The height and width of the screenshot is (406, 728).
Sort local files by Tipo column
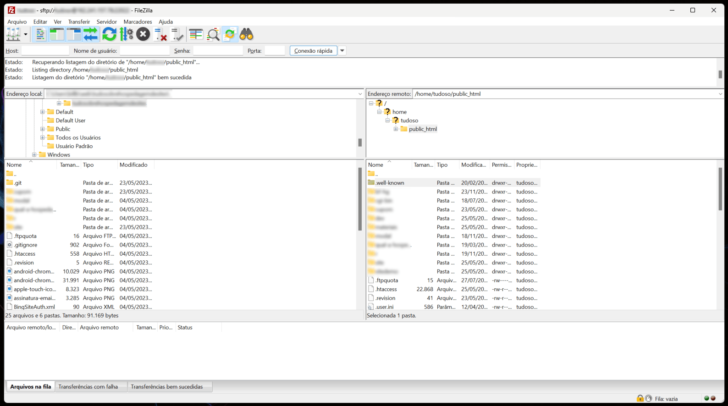99,165
